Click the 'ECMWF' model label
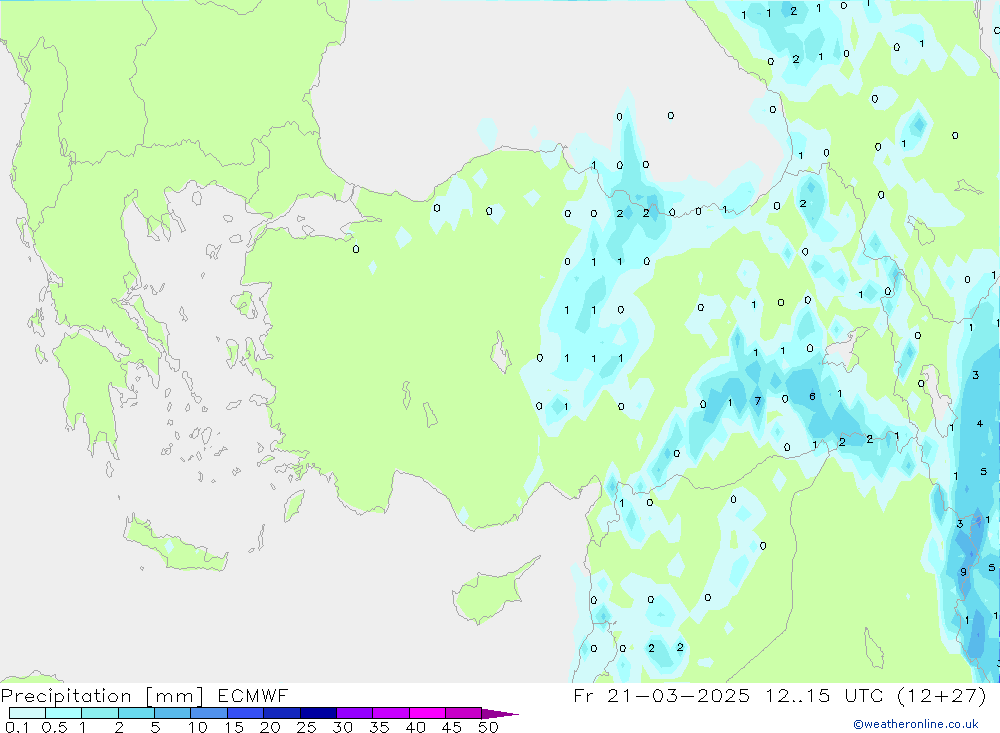The width and height of the screenshot is (1000, 733). (x=253, y=695)
